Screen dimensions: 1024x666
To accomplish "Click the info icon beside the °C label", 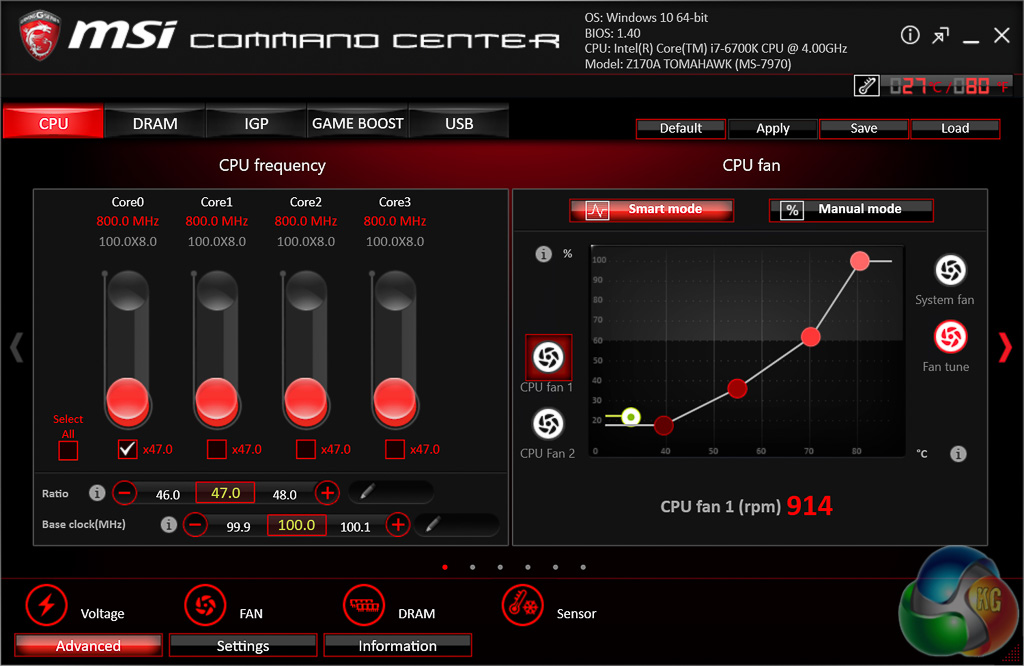I will 958,454.
